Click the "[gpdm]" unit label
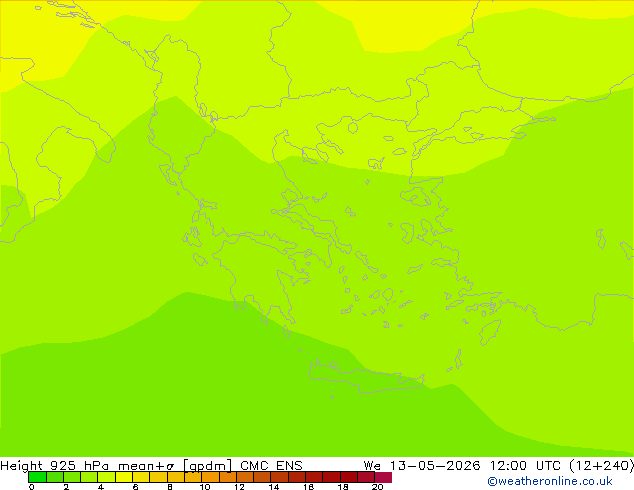The width and height of the screenshot is (634, 490). [x=207, y=466]
